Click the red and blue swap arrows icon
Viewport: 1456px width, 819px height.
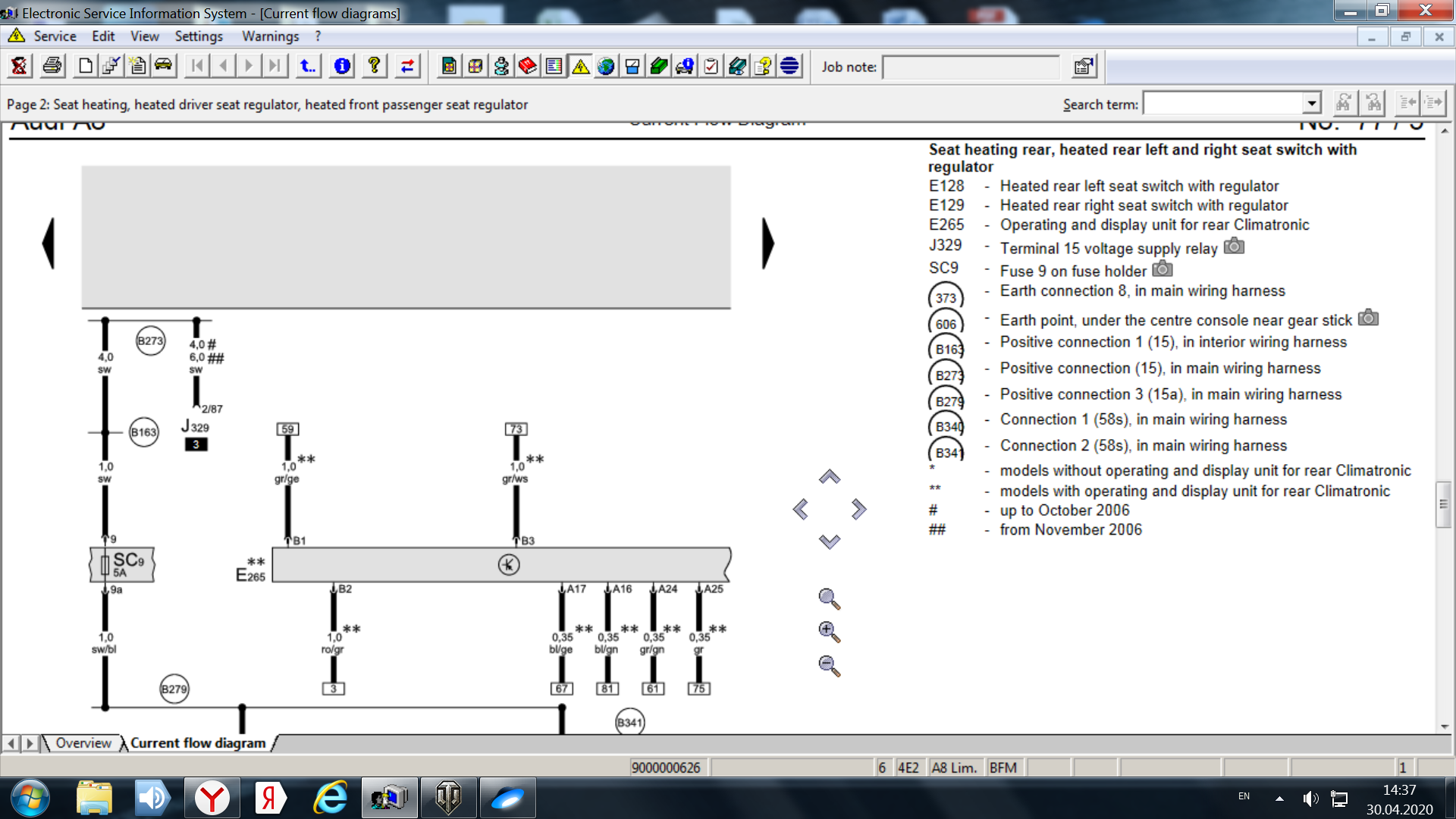coord(408,67)
